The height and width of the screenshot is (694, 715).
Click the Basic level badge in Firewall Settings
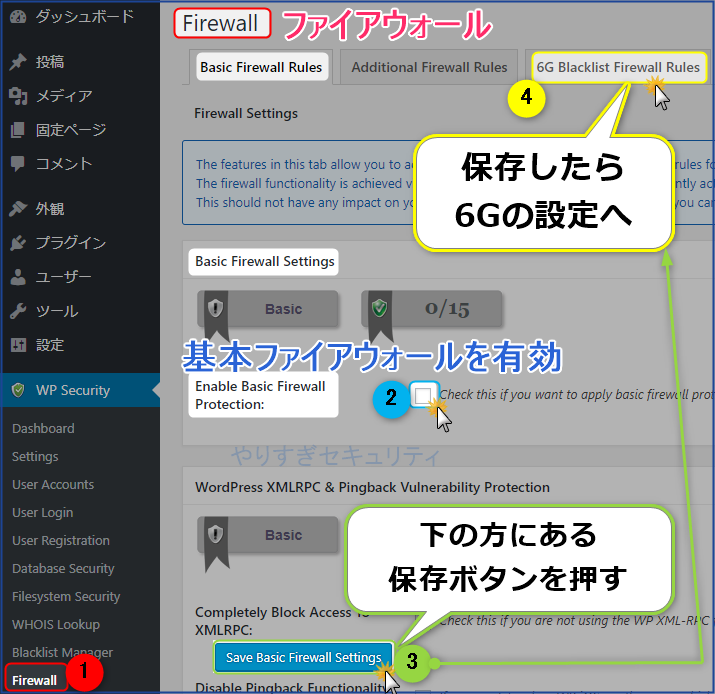[268, 309]
